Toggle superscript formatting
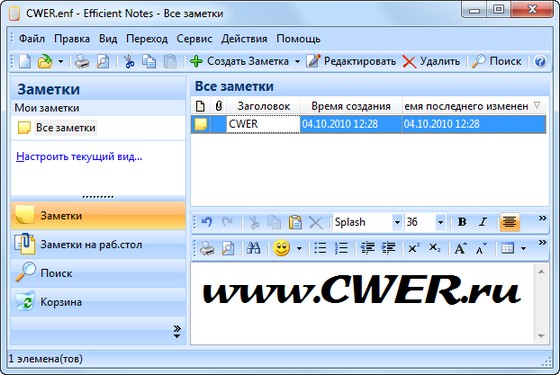This screenshot has width=560, height=375. tap(414, 248)
